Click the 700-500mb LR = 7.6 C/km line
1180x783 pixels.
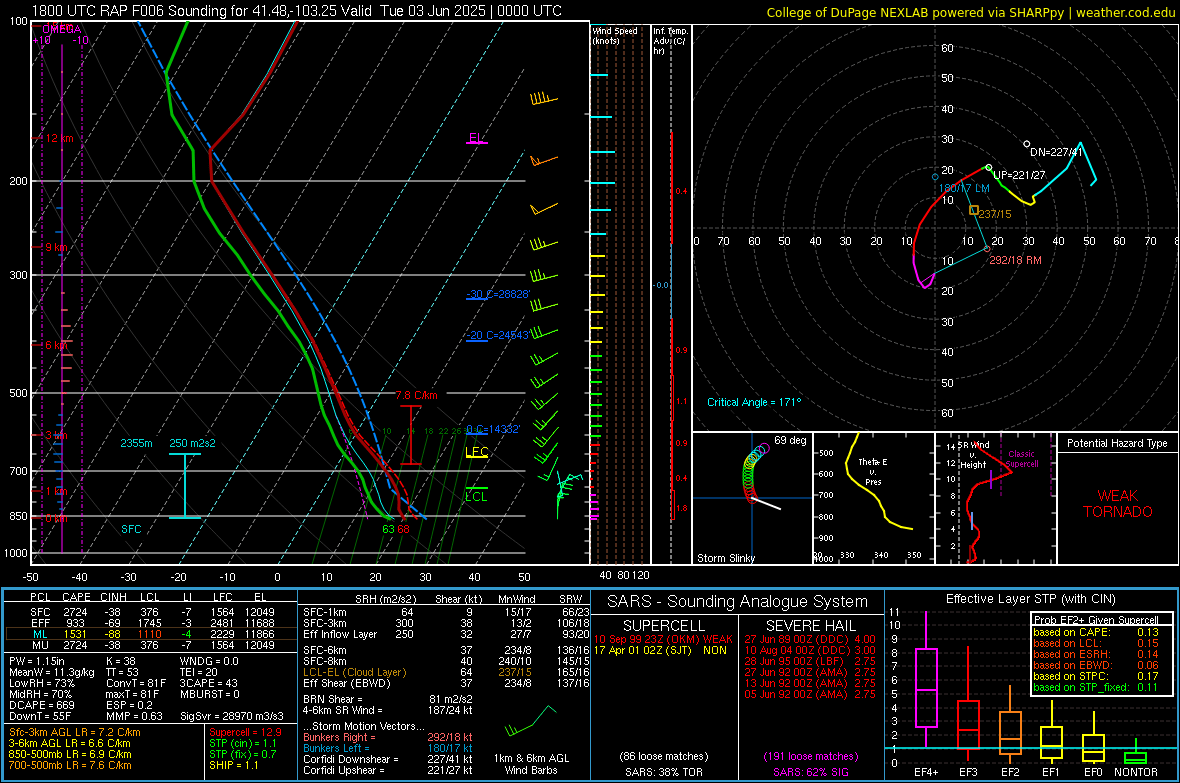coord(70,765)
